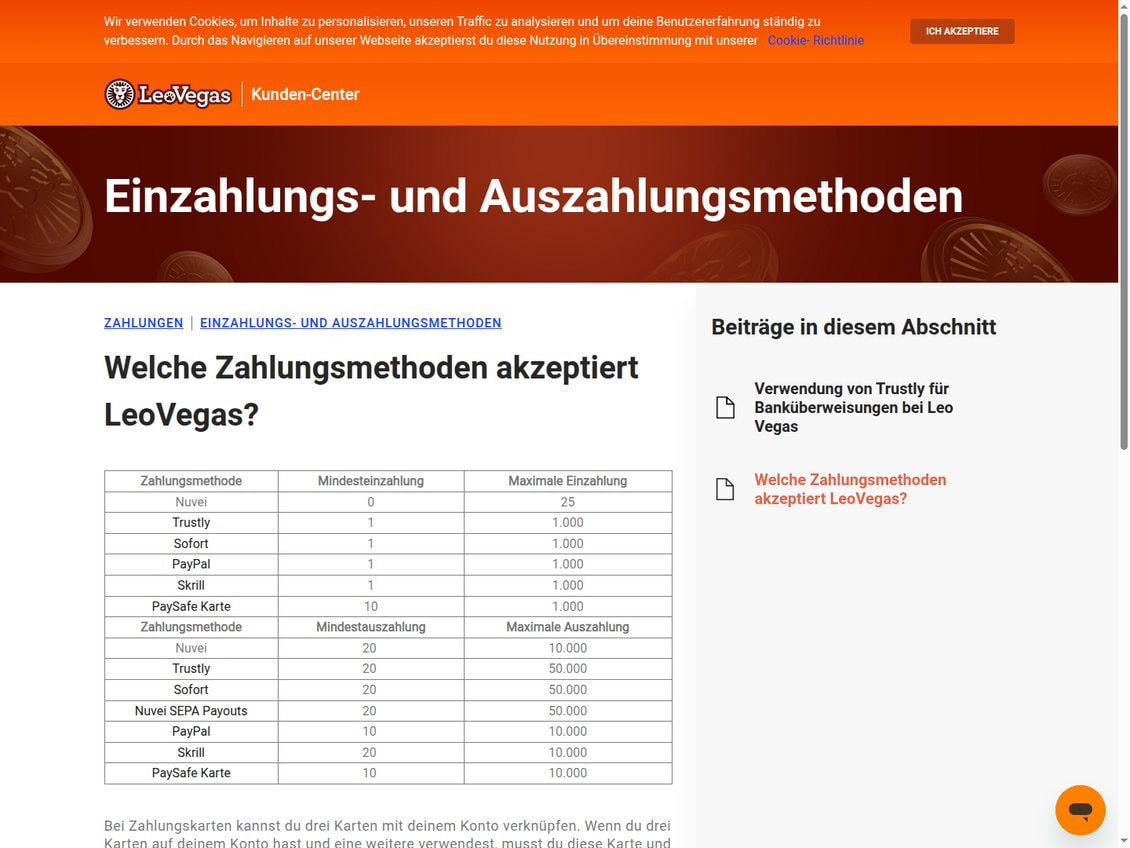The height and width of the screenshot is (848, 1130).
Task: Click scrollbar up arrow at top
Action: pos(1124,6)
